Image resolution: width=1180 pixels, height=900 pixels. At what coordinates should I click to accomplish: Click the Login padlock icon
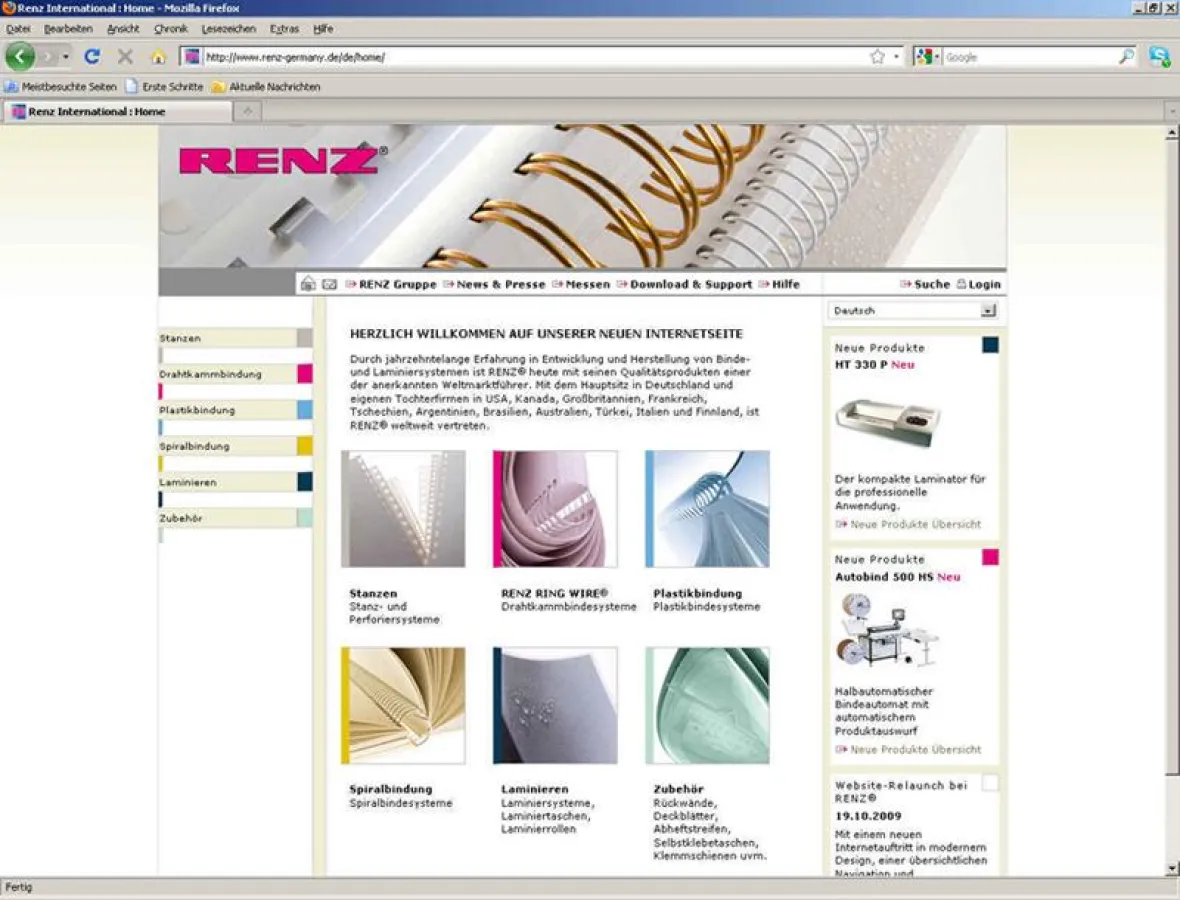point(961,284)
